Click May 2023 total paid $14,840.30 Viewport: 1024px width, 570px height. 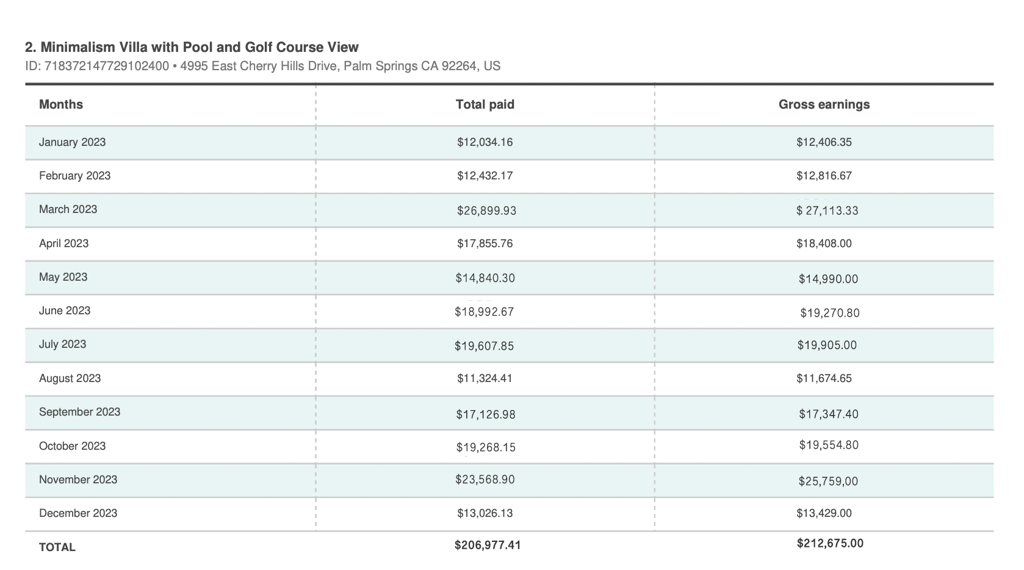pos(485,279)
